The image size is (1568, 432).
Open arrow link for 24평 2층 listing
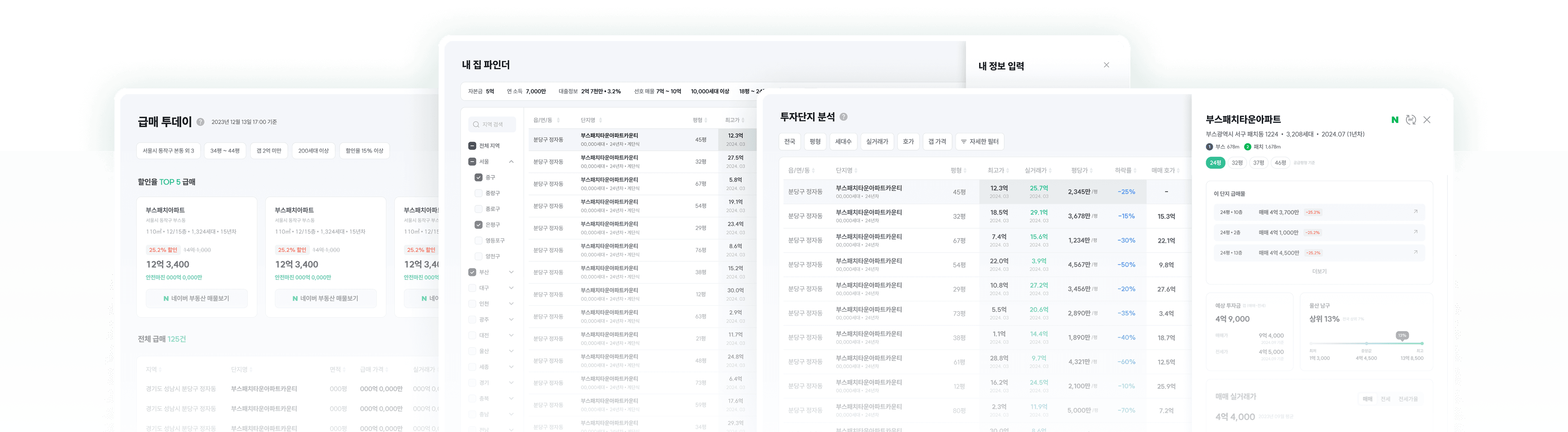[x=1415, y=232]
